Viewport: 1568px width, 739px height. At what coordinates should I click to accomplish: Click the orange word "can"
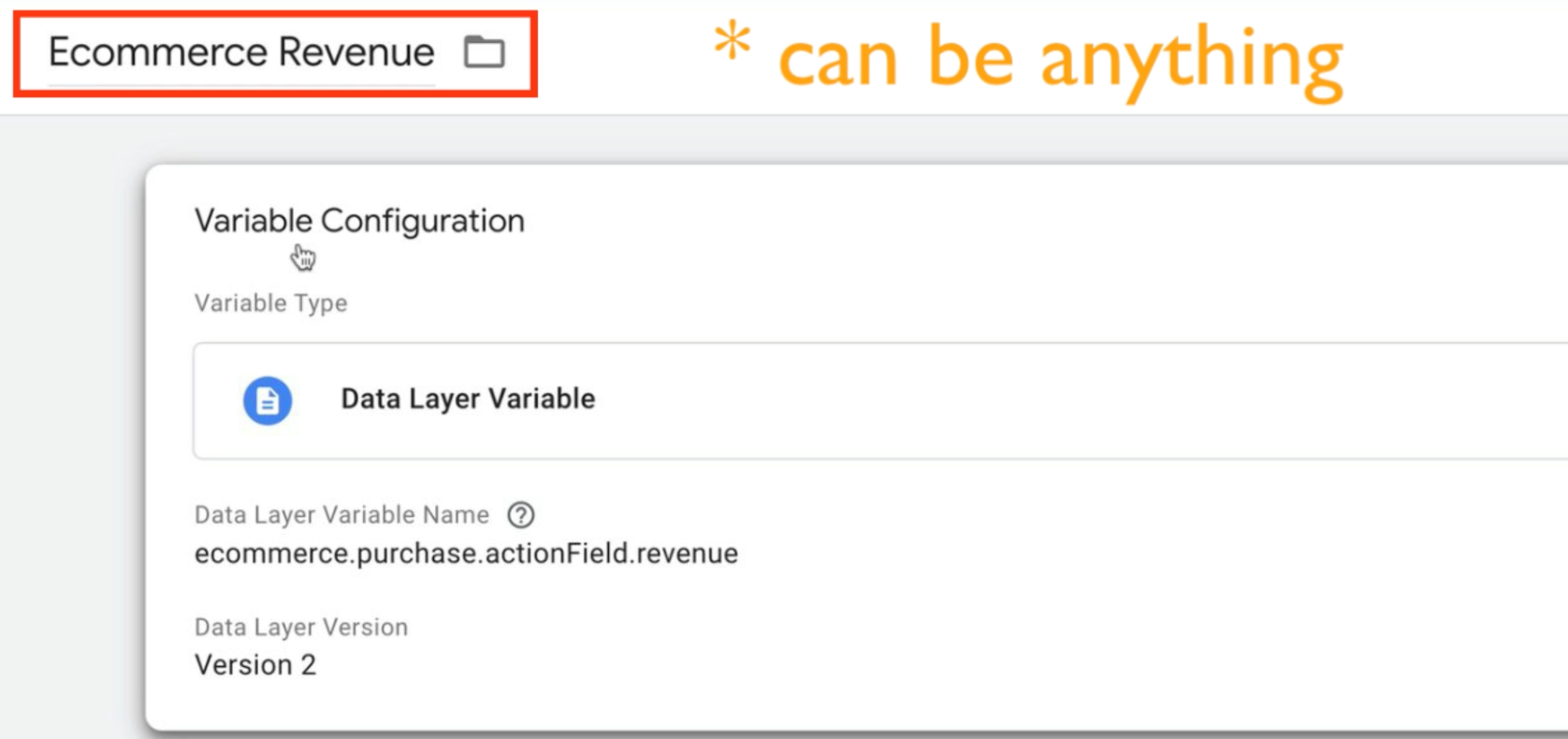tap(837, 62)
